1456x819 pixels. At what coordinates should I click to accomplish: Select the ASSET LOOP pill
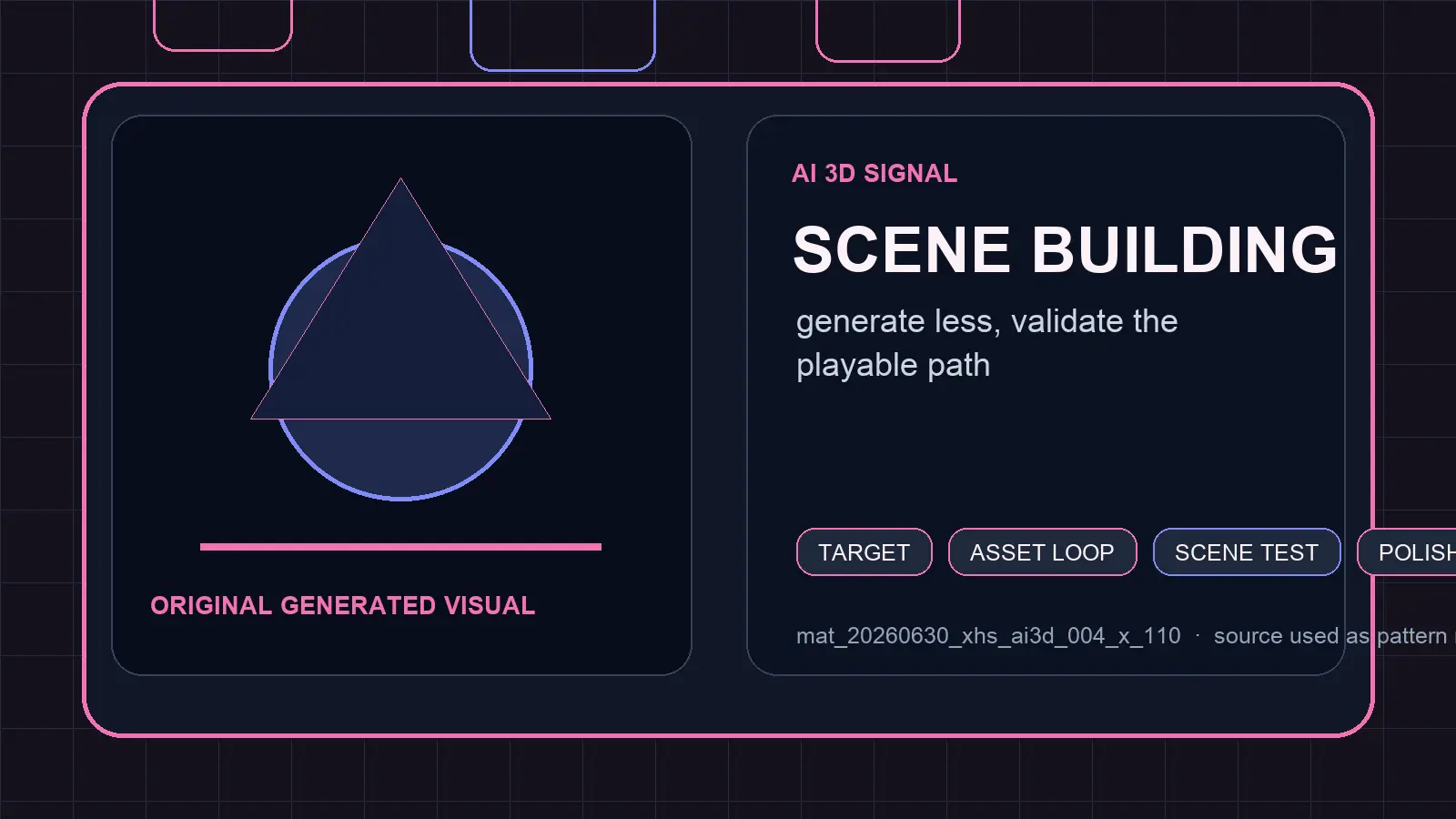(x=1042, y=552)
